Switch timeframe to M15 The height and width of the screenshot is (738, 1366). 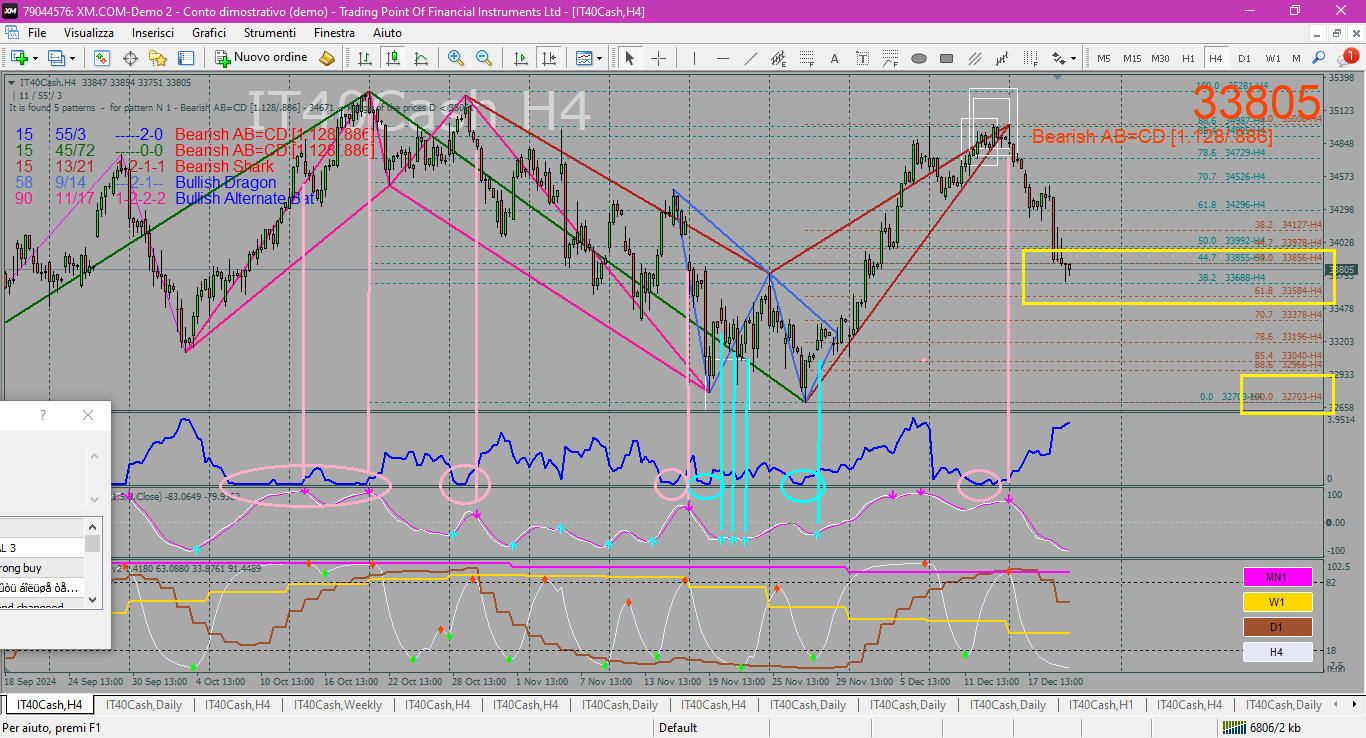tap(1132, 58)
